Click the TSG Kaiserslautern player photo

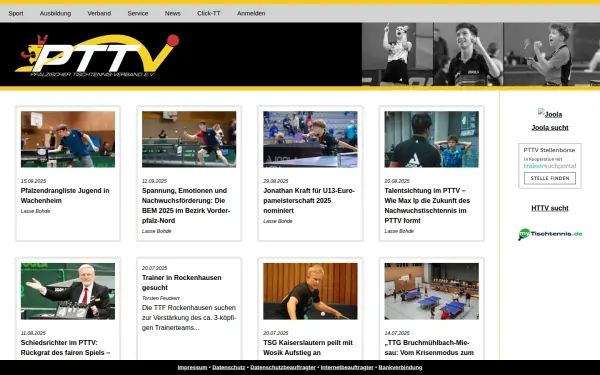(310, 291)
